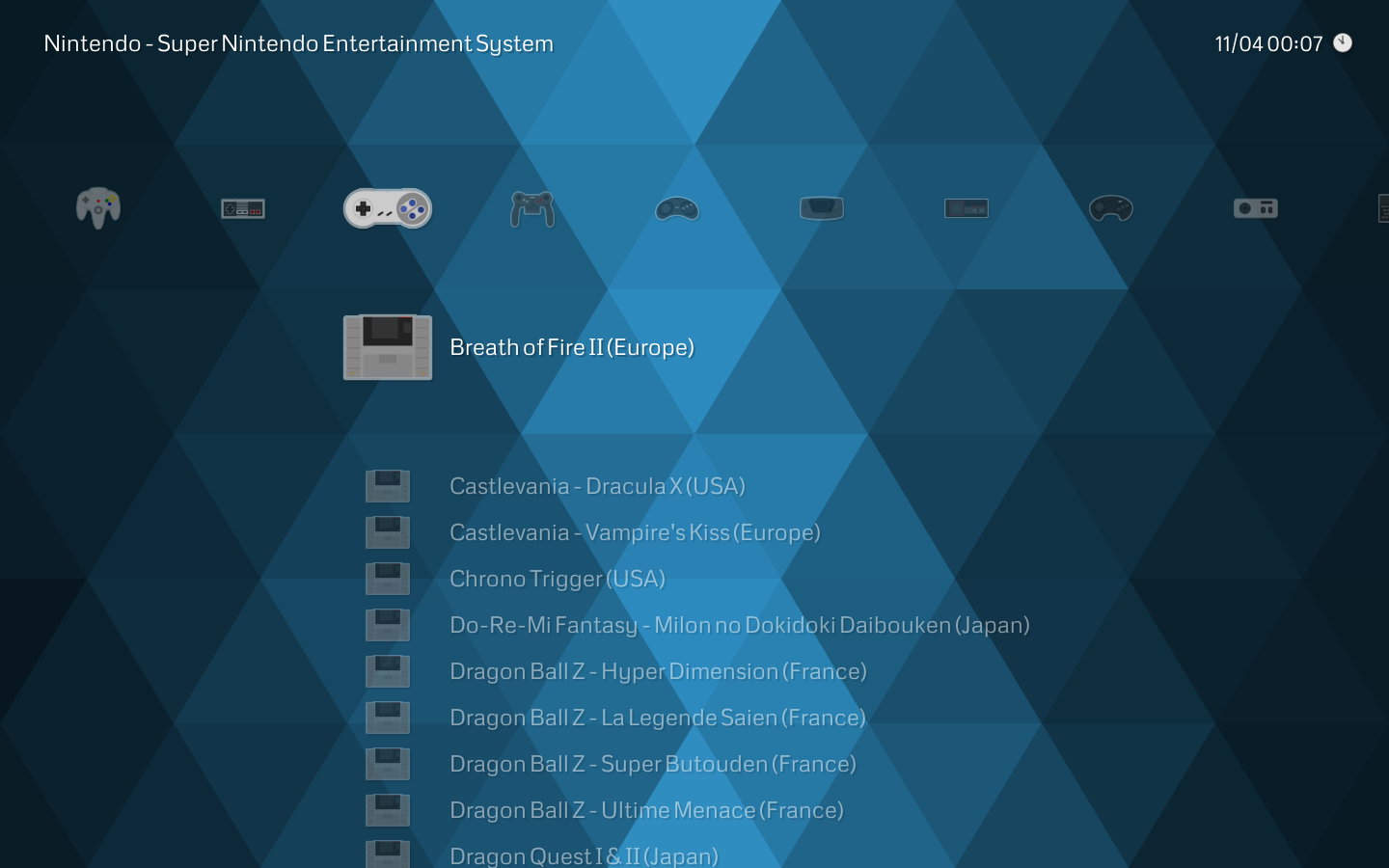Switch to the NES controller system icon
This screenshot has height=868, width=1389.
[242, 208]
